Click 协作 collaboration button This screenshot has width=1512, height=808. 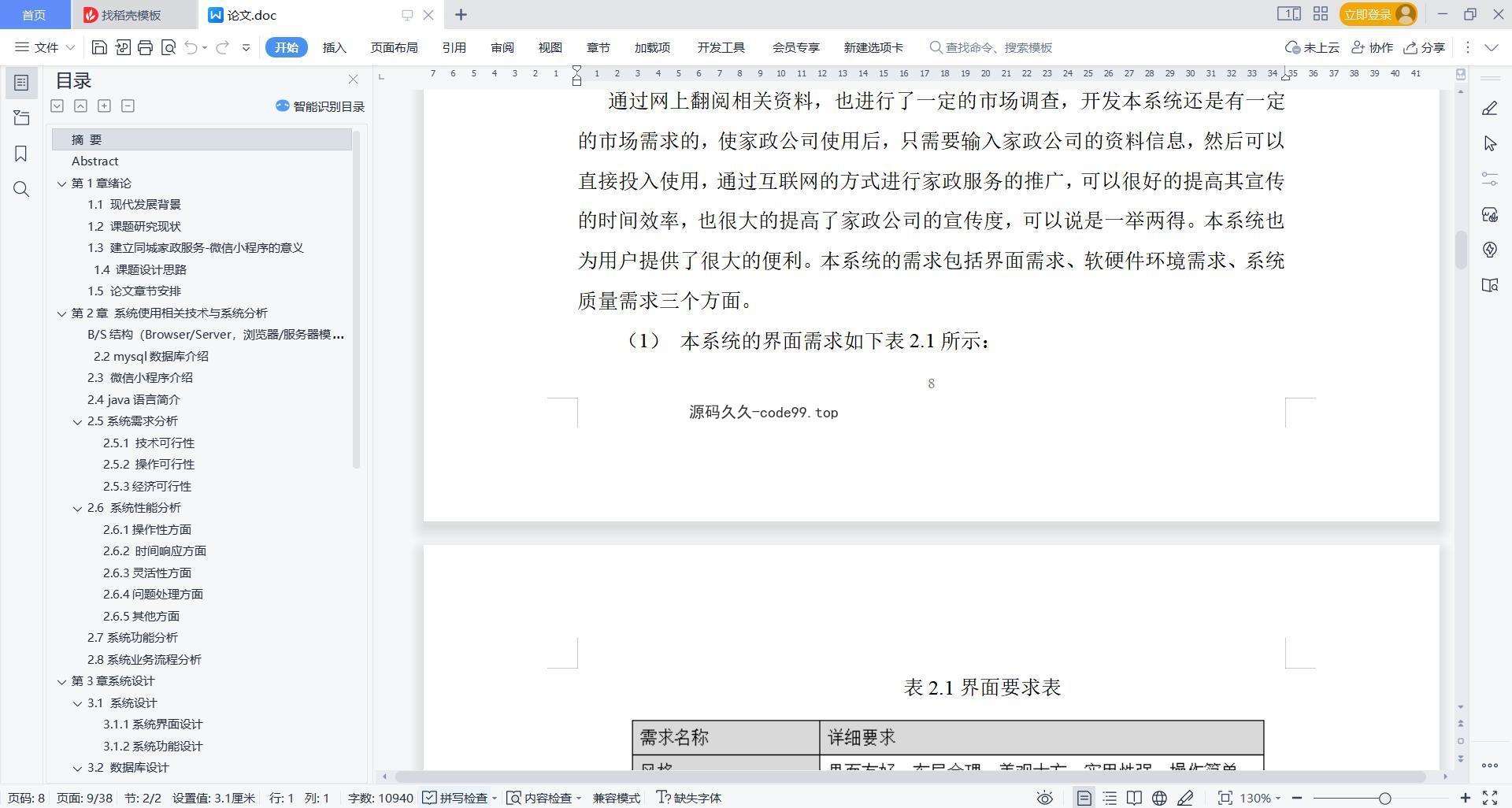click(1372, 47)
